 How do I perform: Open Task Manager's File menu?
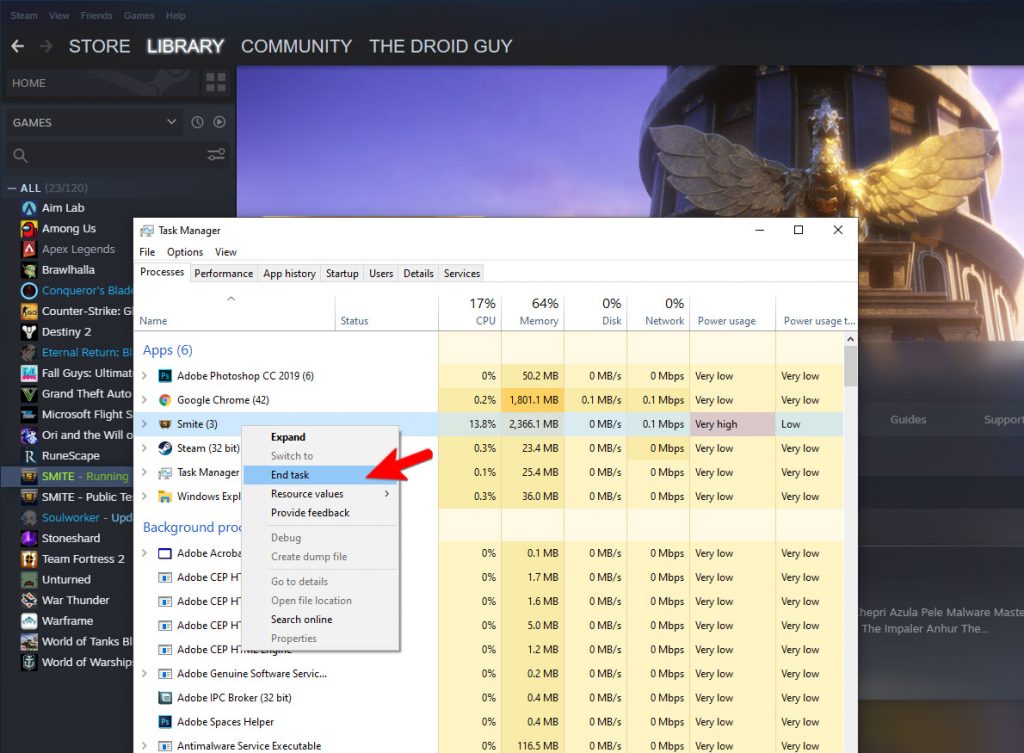point(147,252)
